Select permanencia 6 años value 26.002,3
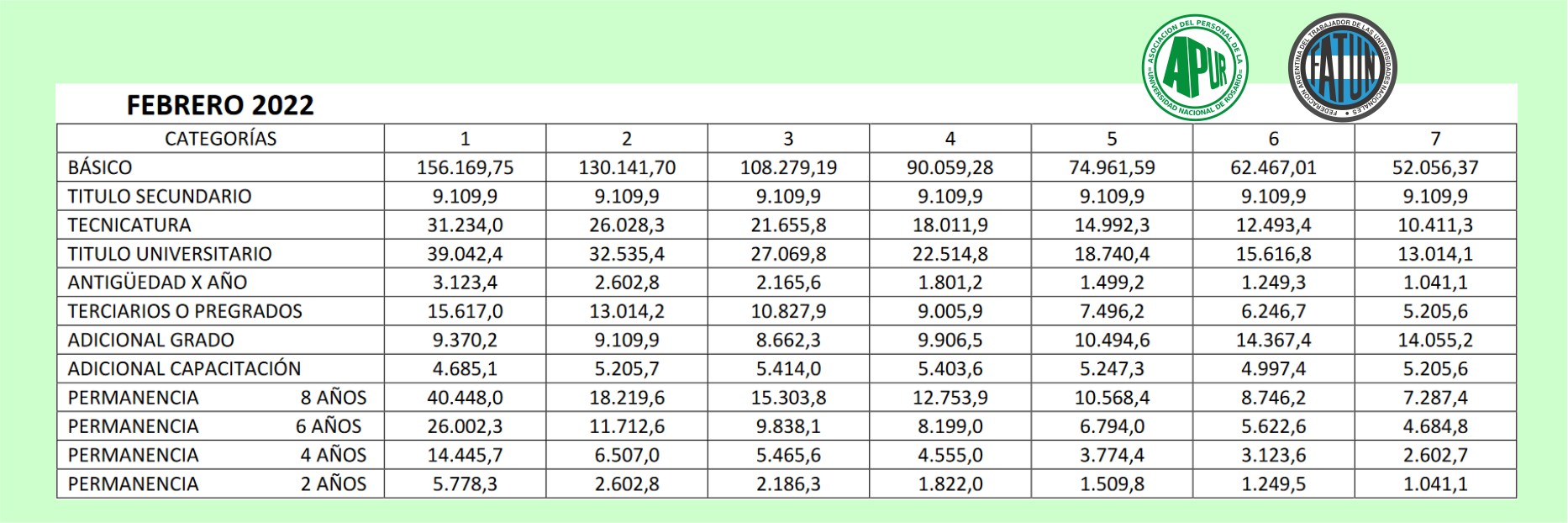Viewport: 1568px width, 523px height. (x=465, y=426)
